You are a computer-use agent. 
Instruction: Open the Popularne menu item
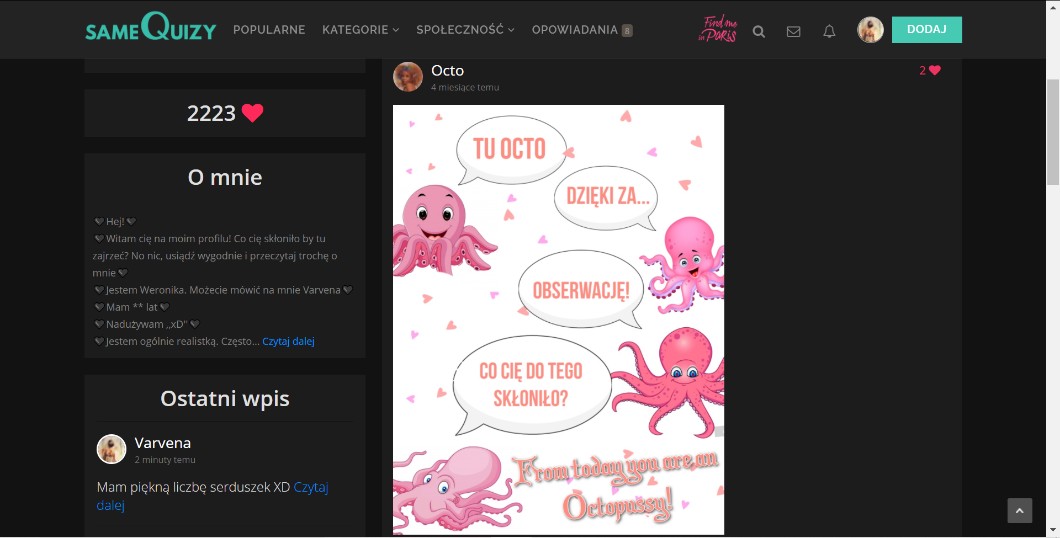(269, 30)
